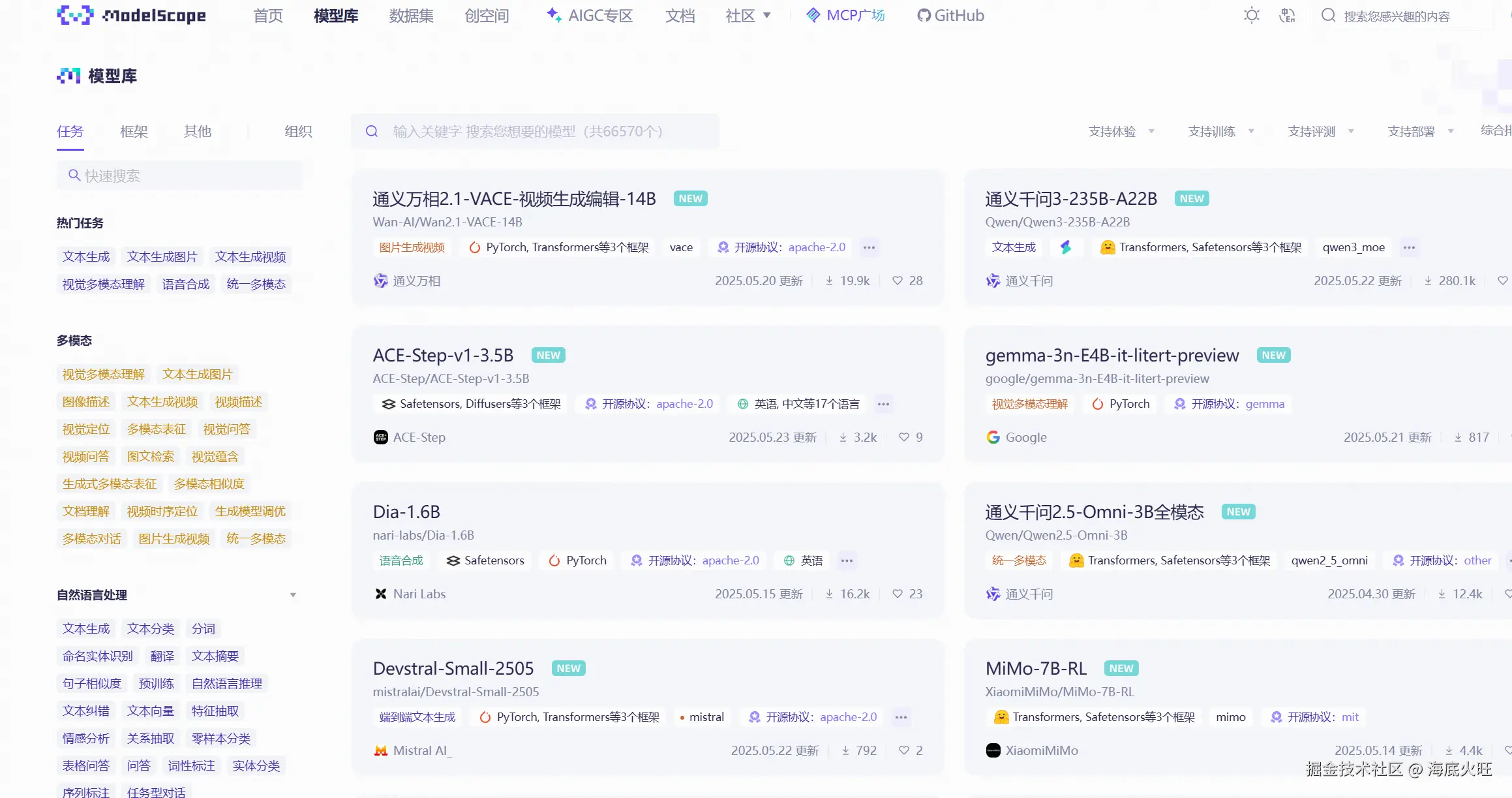Image resolution: width=1512 pixels, height=798 pixels.
Task: Click the Mistral AI organization icon
Action: click(x=381, y=750)
